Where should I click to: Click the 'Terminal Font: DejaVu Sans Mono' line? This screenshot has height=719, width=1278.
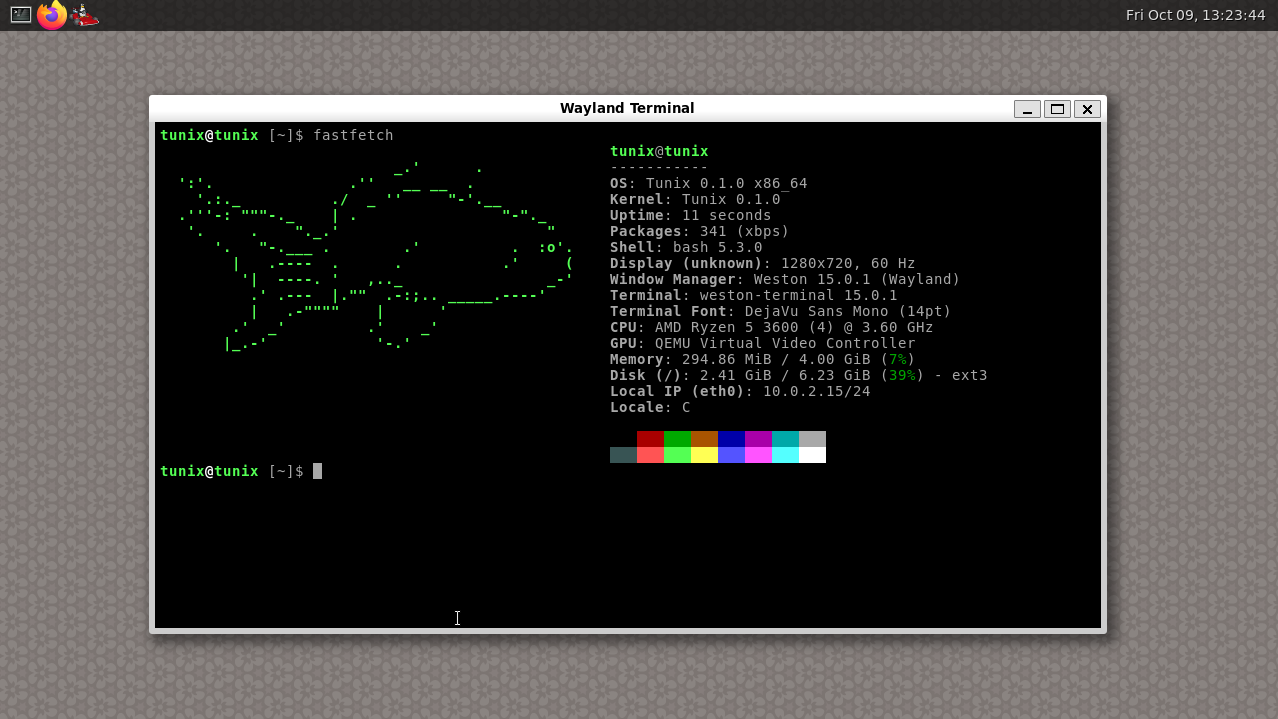point(781,311)
